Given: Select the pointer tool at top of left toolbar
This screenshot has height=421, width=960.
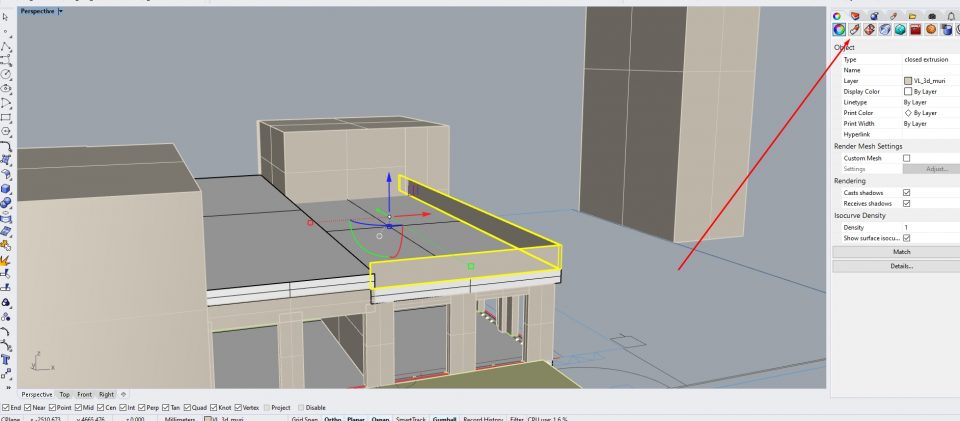Looking at the screenshot, I should [x=6, y=17].
